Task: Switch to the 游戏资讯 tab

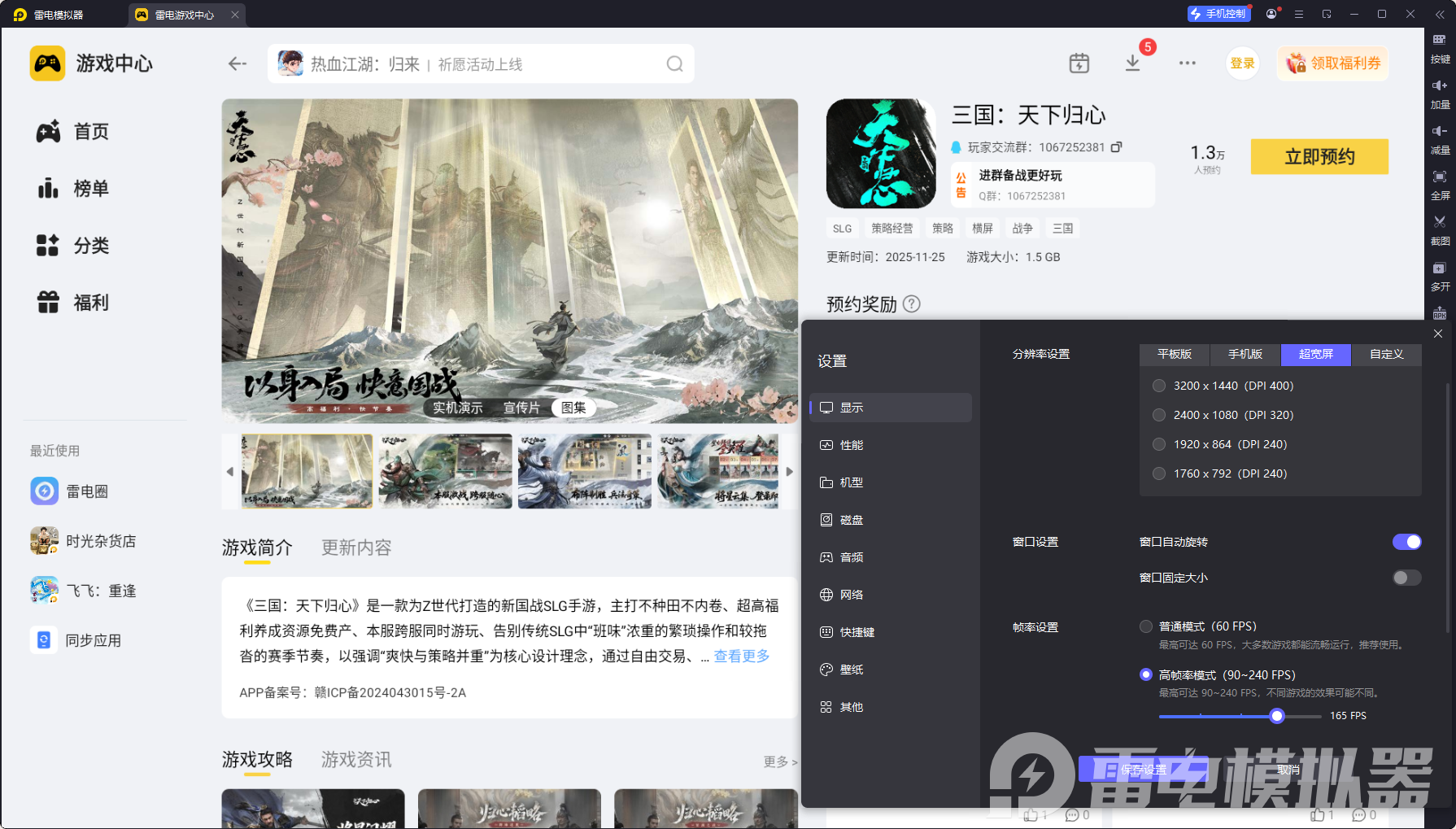Action: click(356, 760)
